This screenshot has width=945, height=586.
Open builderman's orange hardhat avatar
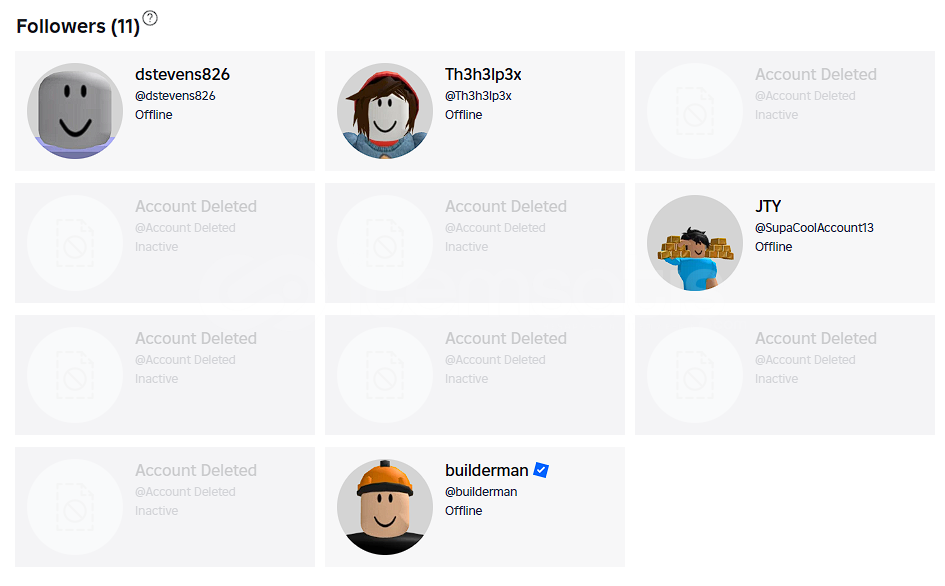click(385, 507)
